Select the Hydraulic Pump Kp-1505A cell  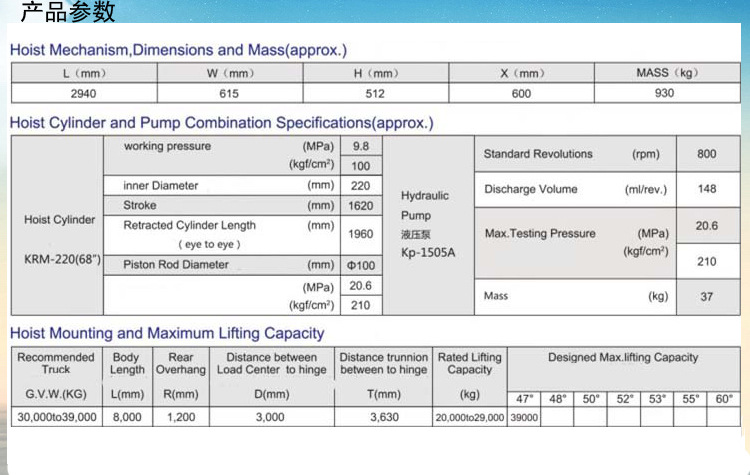click(428, 224)
